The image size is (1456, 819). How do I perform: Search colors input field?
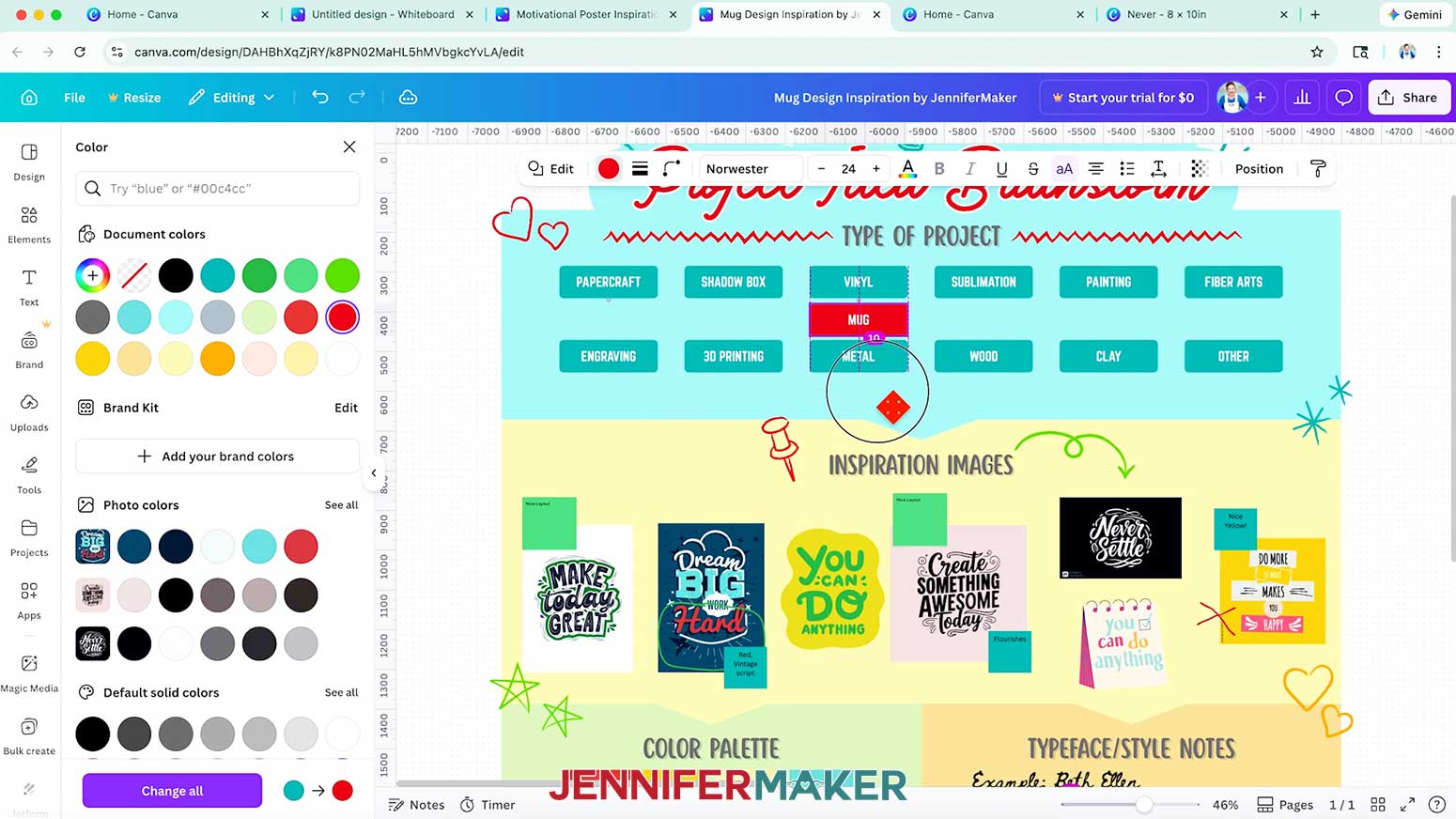click(217, 189)
